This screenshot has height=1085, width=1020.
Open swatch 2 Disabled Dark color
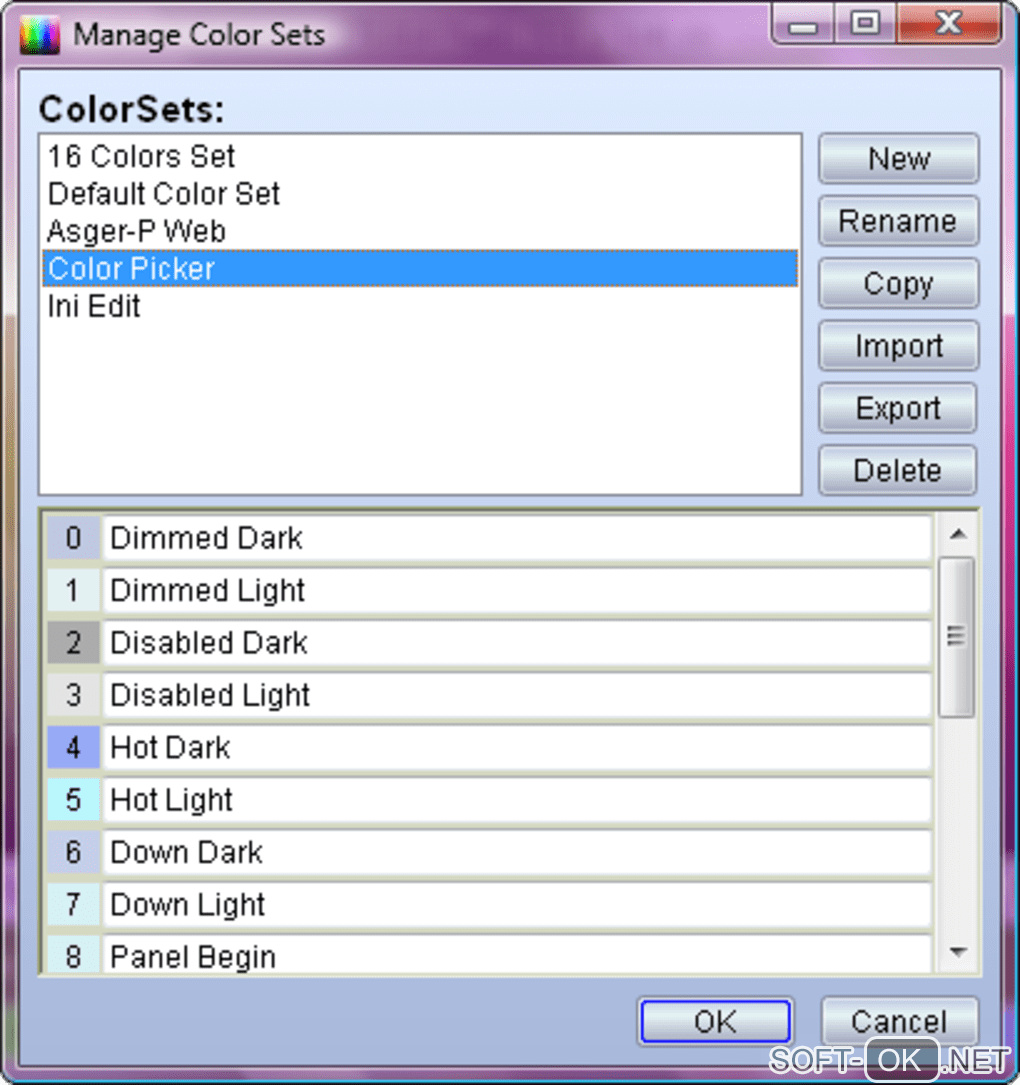click(x=74, y=643)
